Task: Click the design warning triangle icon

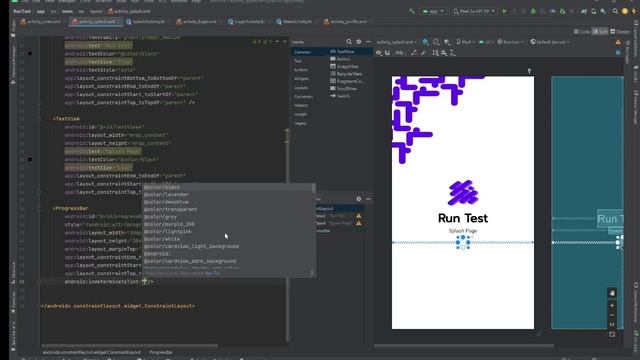Action: coord(618,42)
